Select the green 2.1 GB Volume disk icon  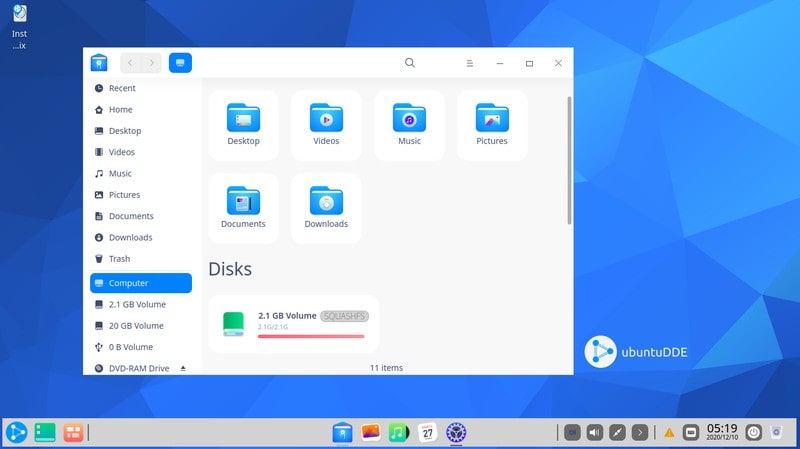click(234, 324)
